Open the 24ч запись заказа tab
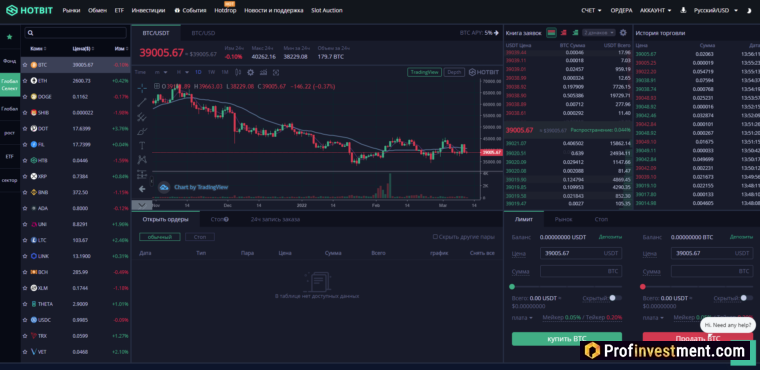Image resolution: width=760 pixels, height=370 pixels. click(275, 219)
